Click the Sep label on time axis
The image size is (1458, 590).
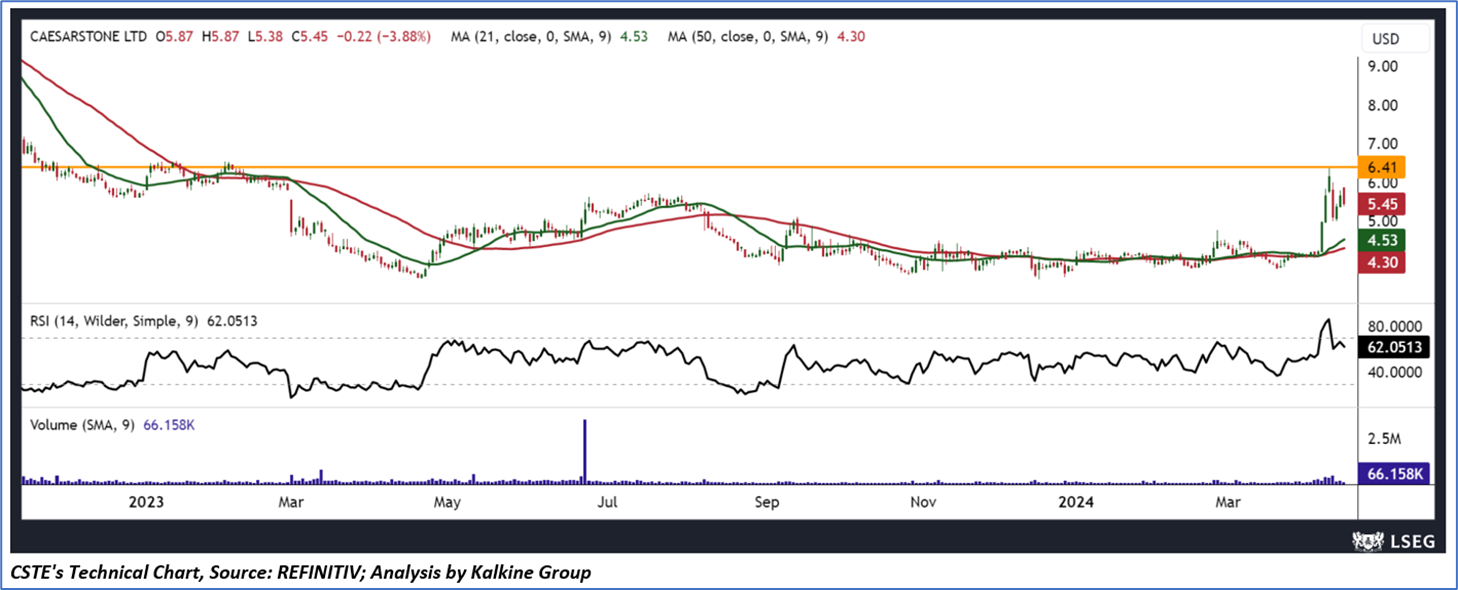click(767, 501)
